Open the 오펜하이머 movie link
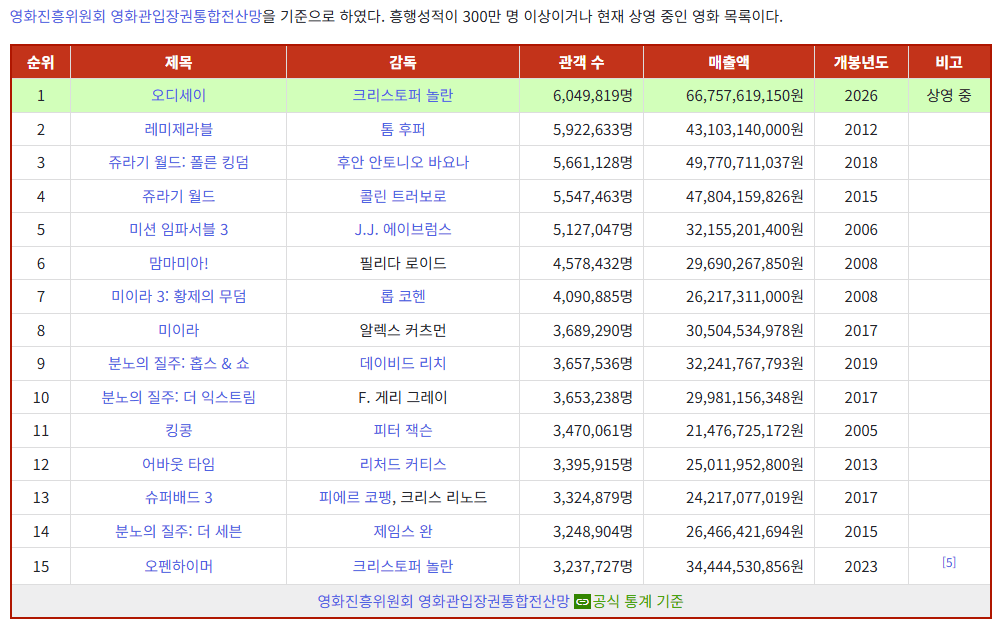The image size is (1003, 636). click(x=178, y=567)
